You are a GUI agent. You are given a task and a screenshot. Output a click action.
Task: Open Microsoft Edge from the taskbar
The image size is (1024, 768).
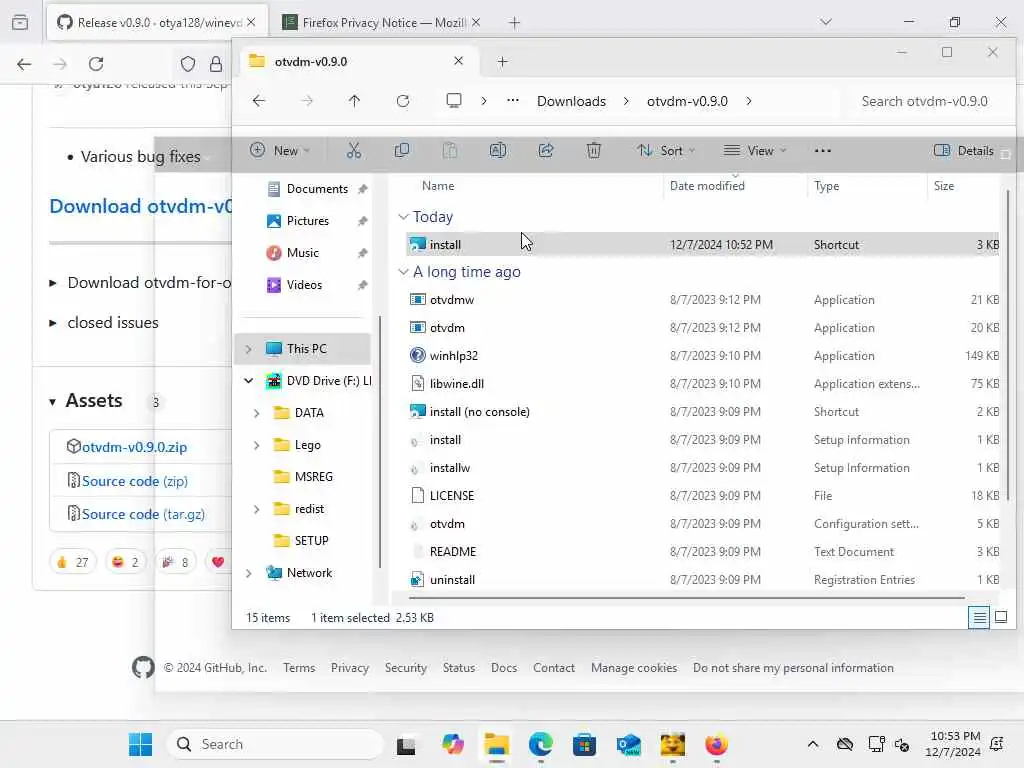540,744
